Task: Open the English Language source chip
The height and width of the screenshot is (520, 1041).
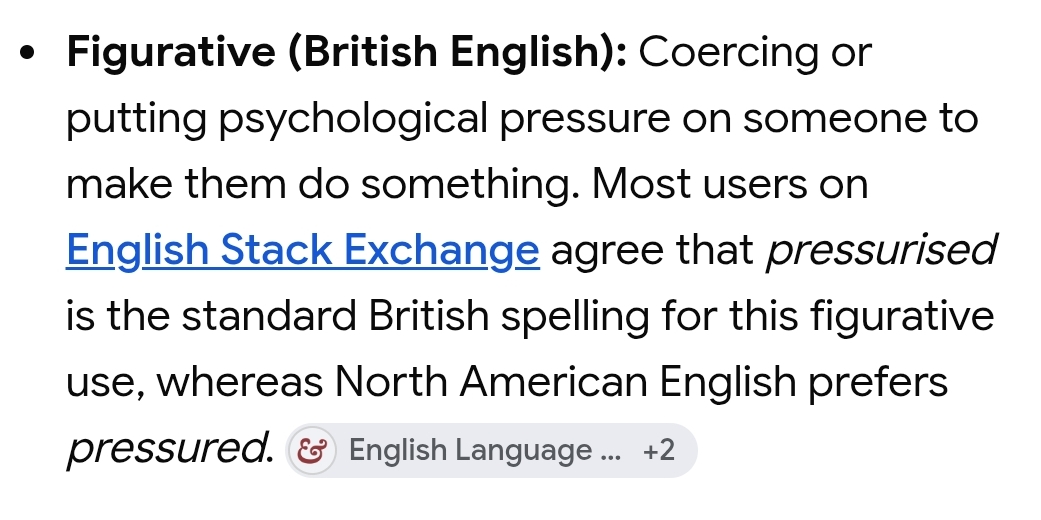Action: [491, 450]
